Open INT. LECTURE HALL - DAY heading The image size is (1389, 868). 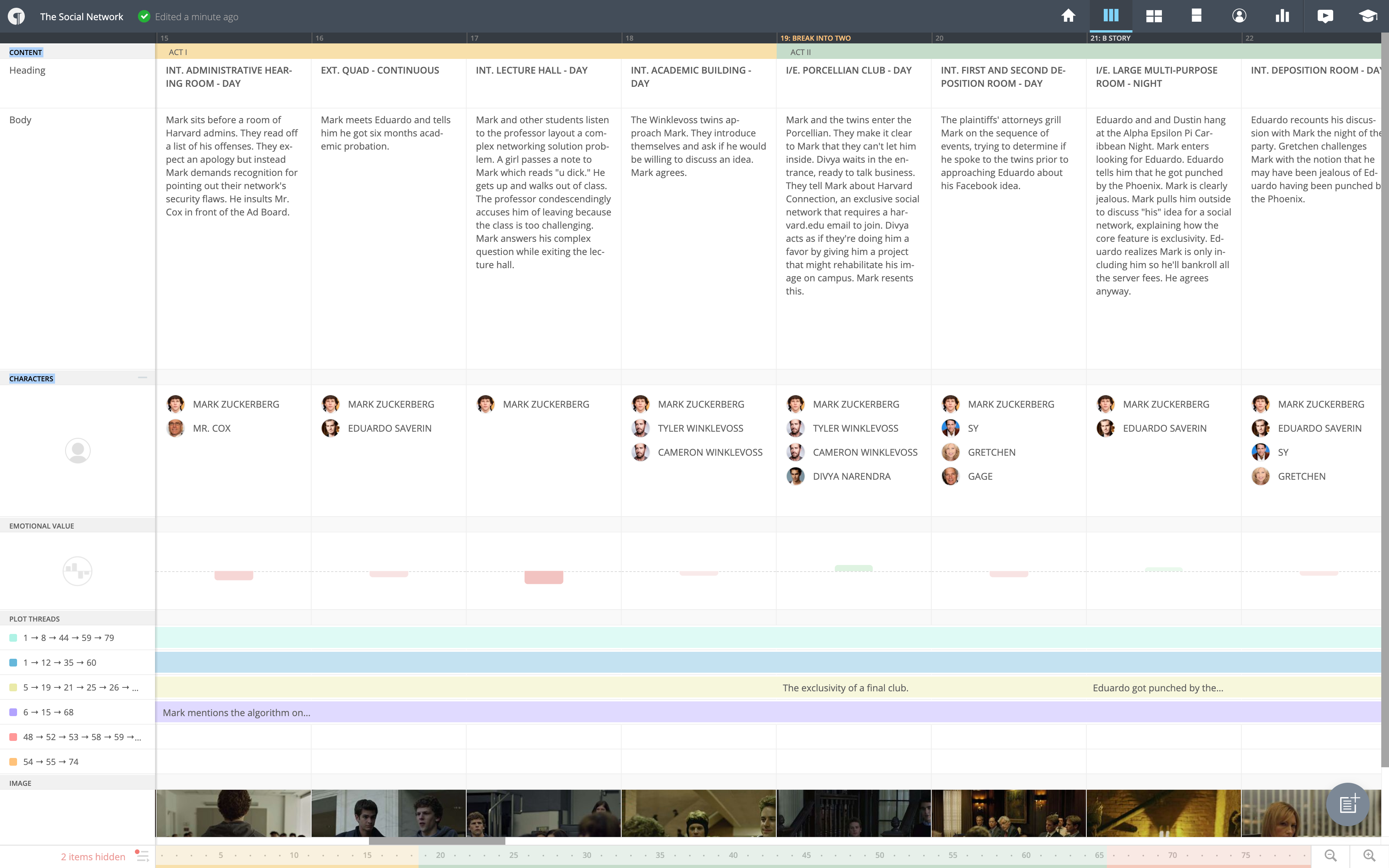tap(531, 70)
